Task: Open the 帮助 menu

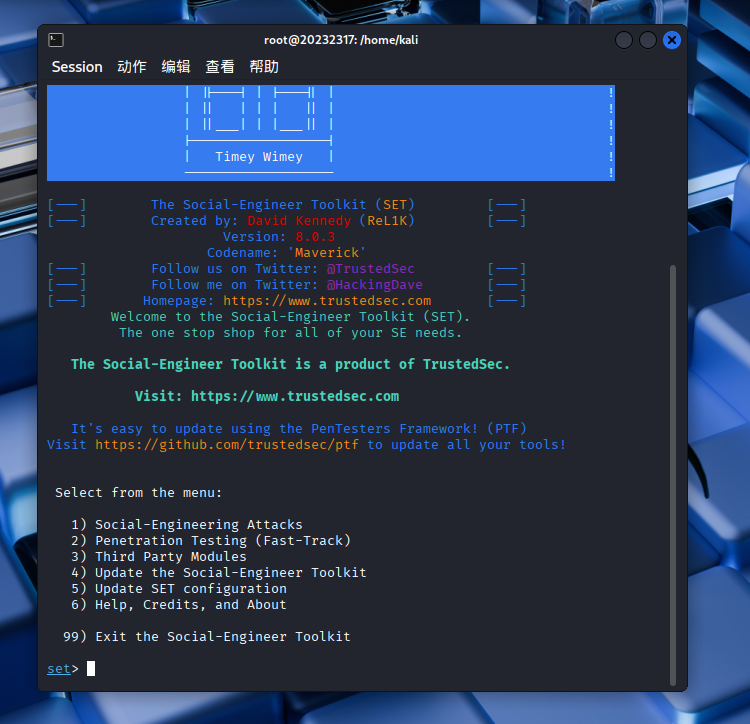Action: tap(264, 67)
